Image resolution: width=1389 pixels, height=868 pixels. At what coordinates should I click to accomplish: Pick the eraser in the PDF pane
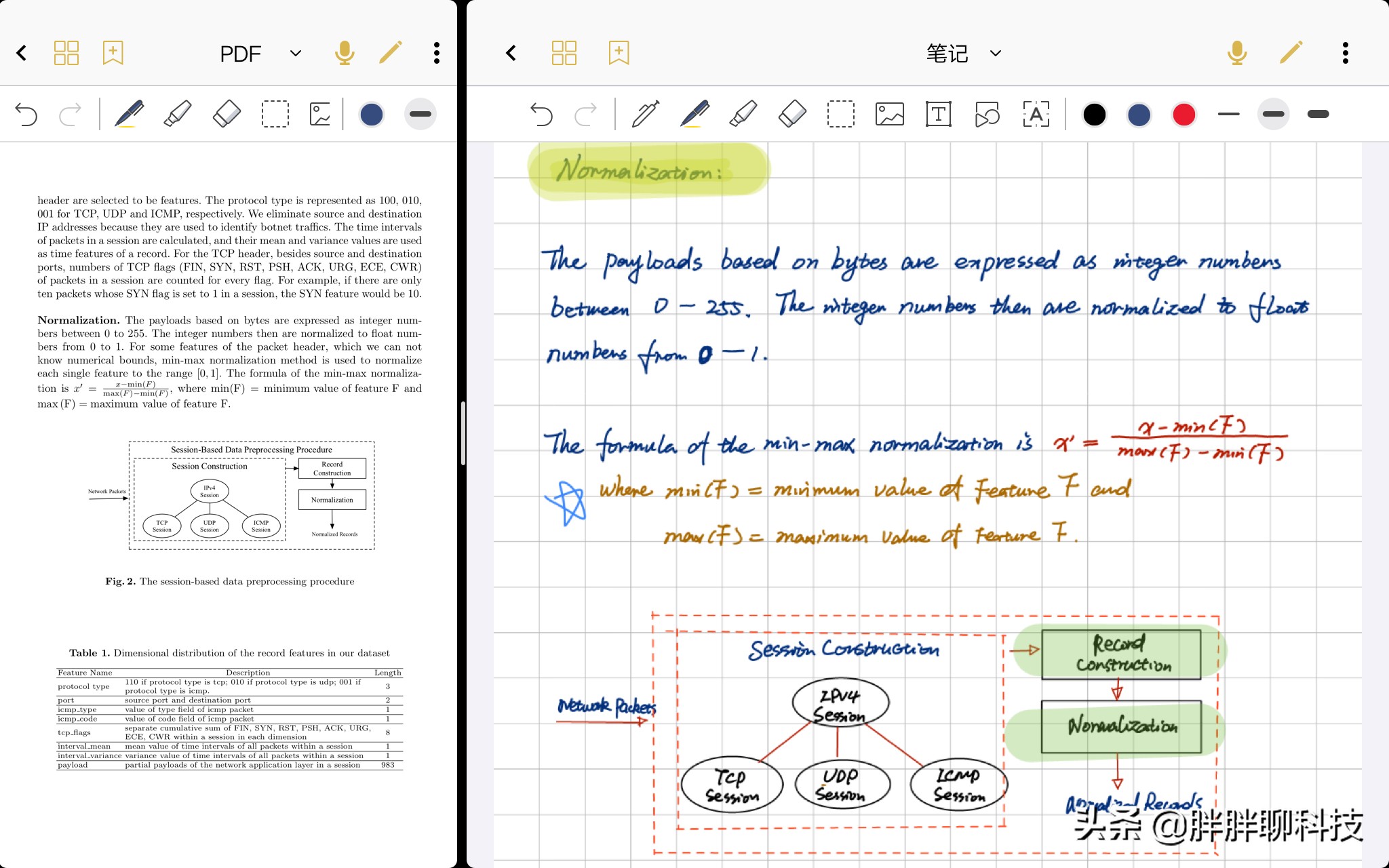tap(227, 114)
